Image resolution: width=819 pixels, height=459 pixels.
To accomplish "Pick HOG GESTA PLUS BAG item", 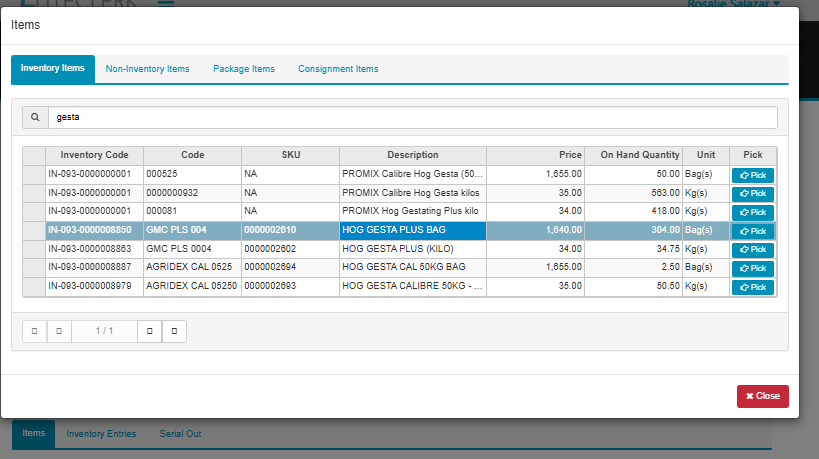I will point(753,231).
